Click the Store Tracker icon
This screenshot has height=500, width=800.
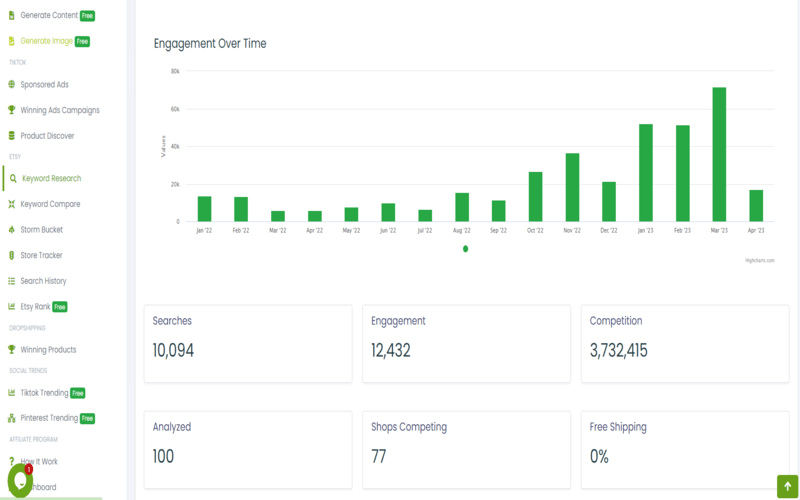(12, 255)
